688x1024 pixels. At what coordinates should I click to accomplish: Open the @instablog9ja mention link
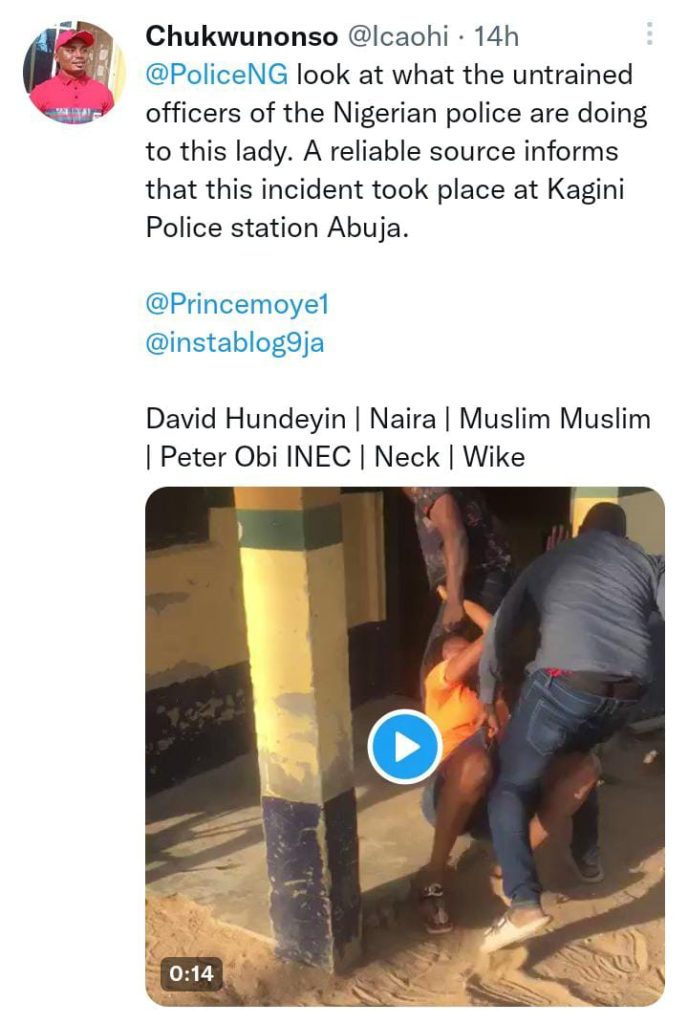pyautogui.click(x=235, y=342)
